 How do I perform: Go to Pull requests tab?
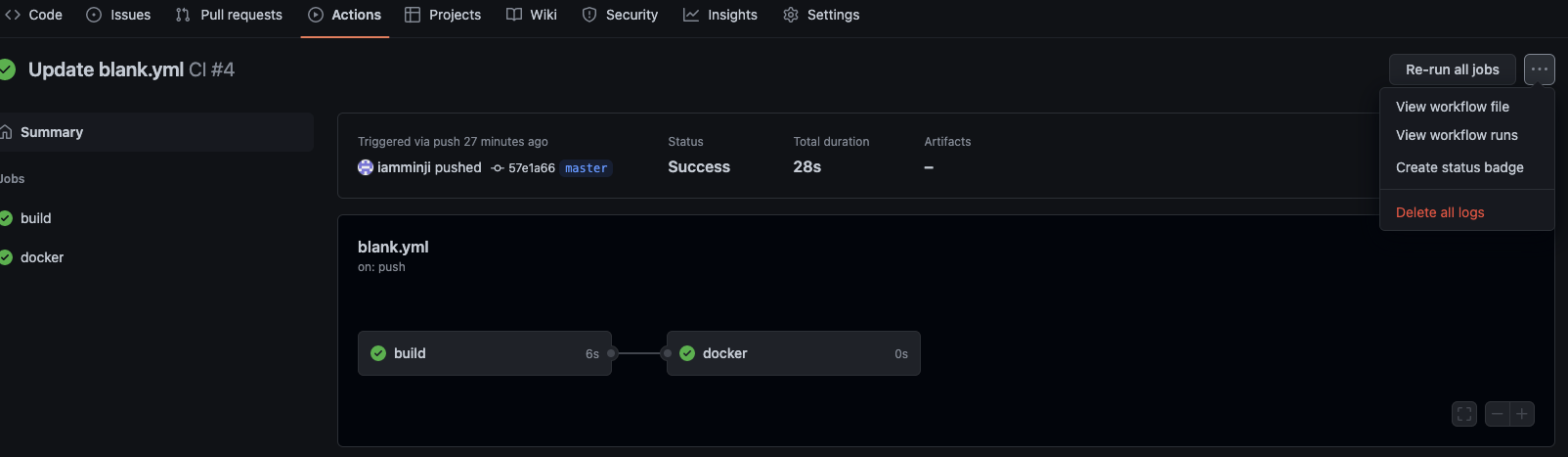(x=229, y=15)
